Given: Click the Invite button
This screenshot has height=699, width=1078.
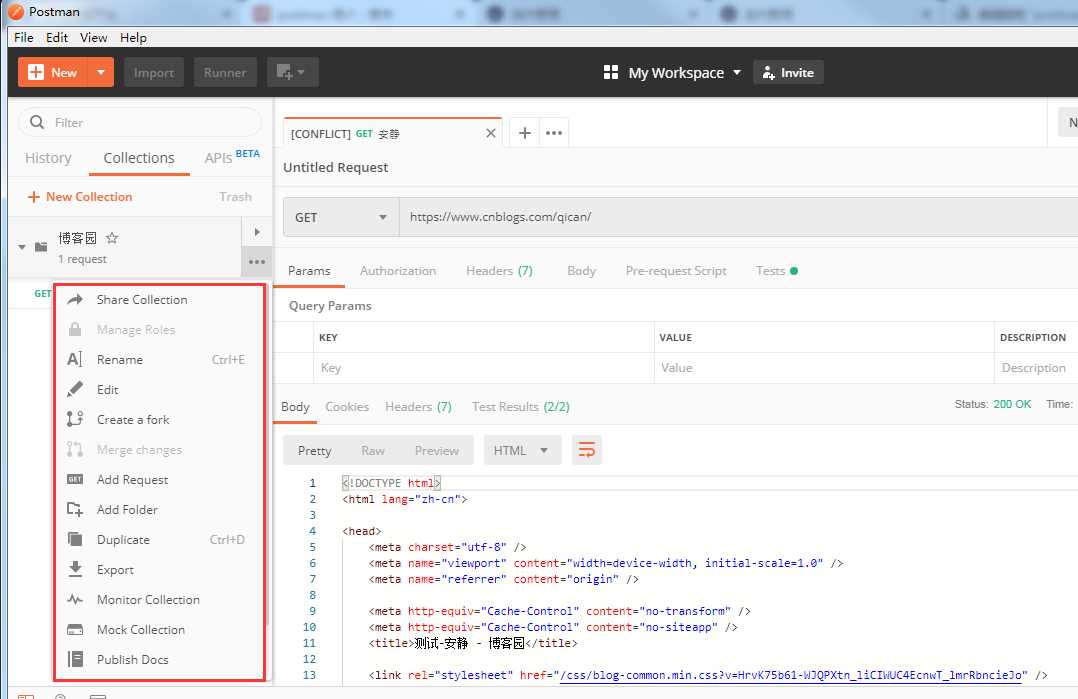Looking at the screenshot, I should [788, 72].
